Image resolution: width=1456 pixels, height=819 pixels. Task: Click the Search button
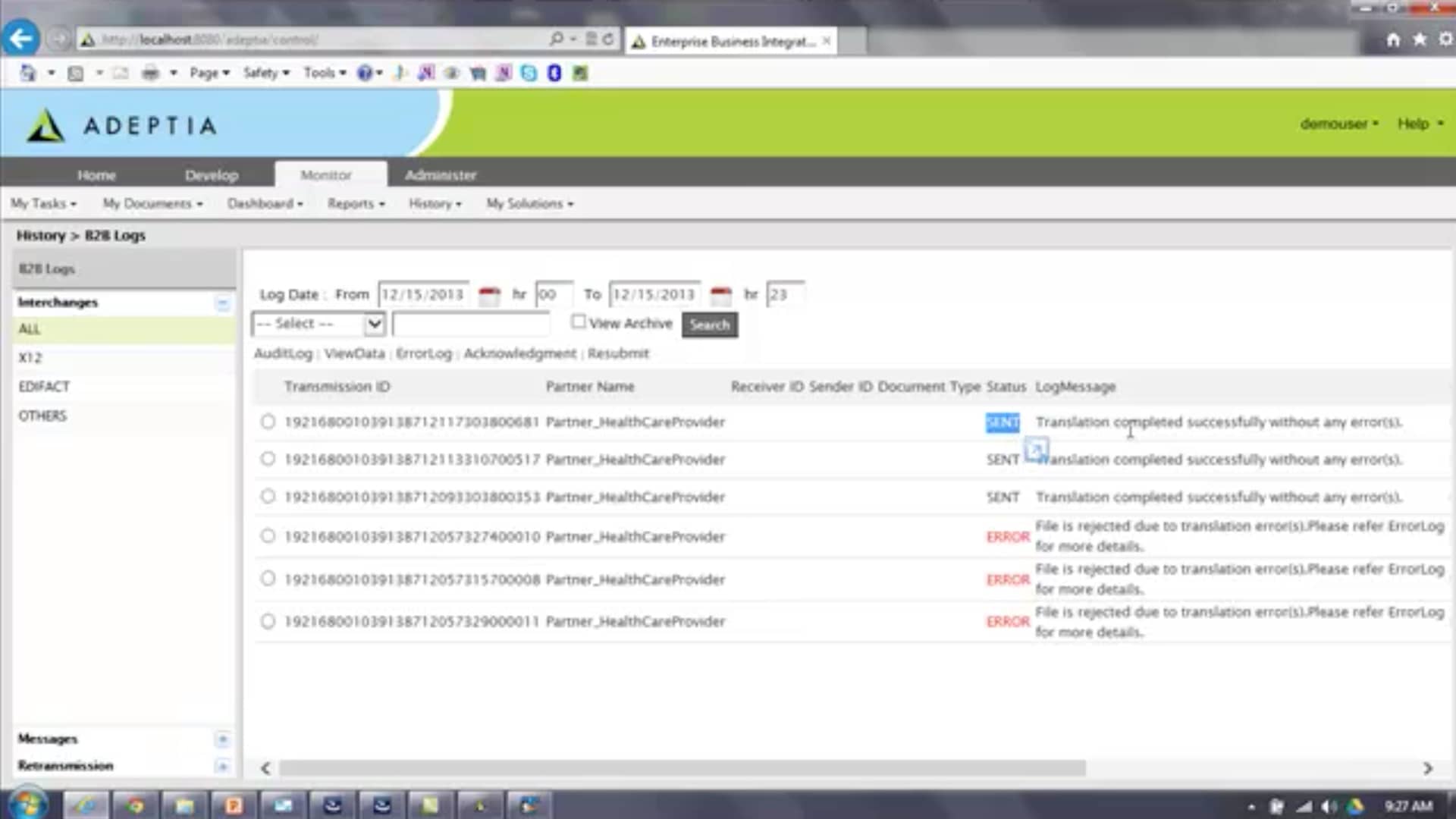pyautogui.click(x=709, y=325)
